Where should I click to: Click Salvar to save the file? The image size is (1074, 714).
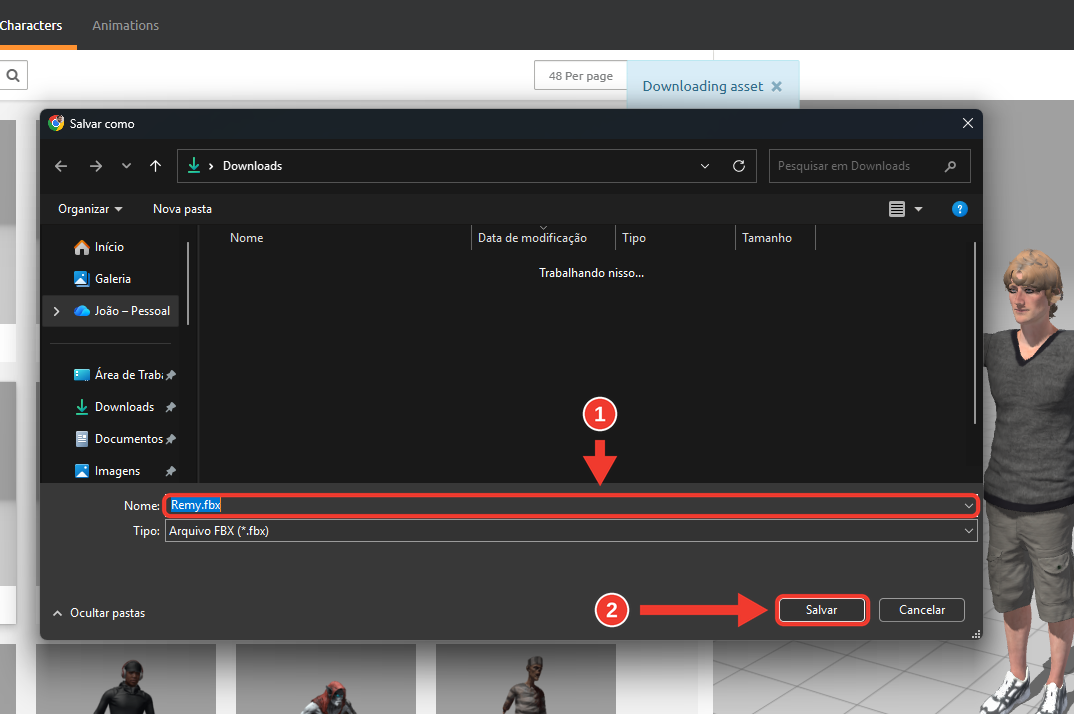point(821,610)
